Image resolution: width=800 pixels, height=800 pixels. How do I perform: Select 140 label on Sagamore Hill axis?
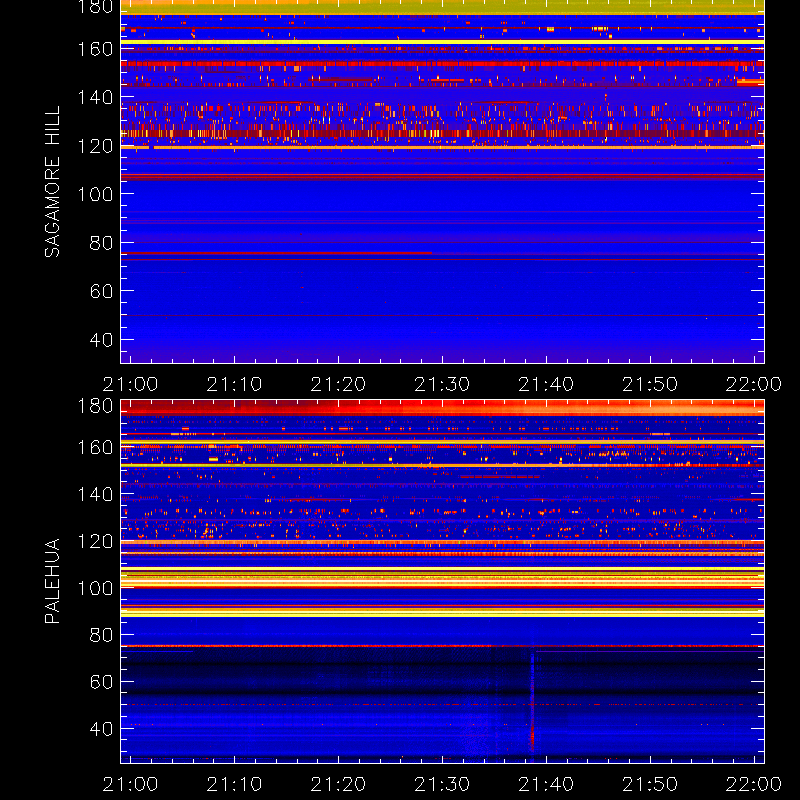(x=95, y=97)
